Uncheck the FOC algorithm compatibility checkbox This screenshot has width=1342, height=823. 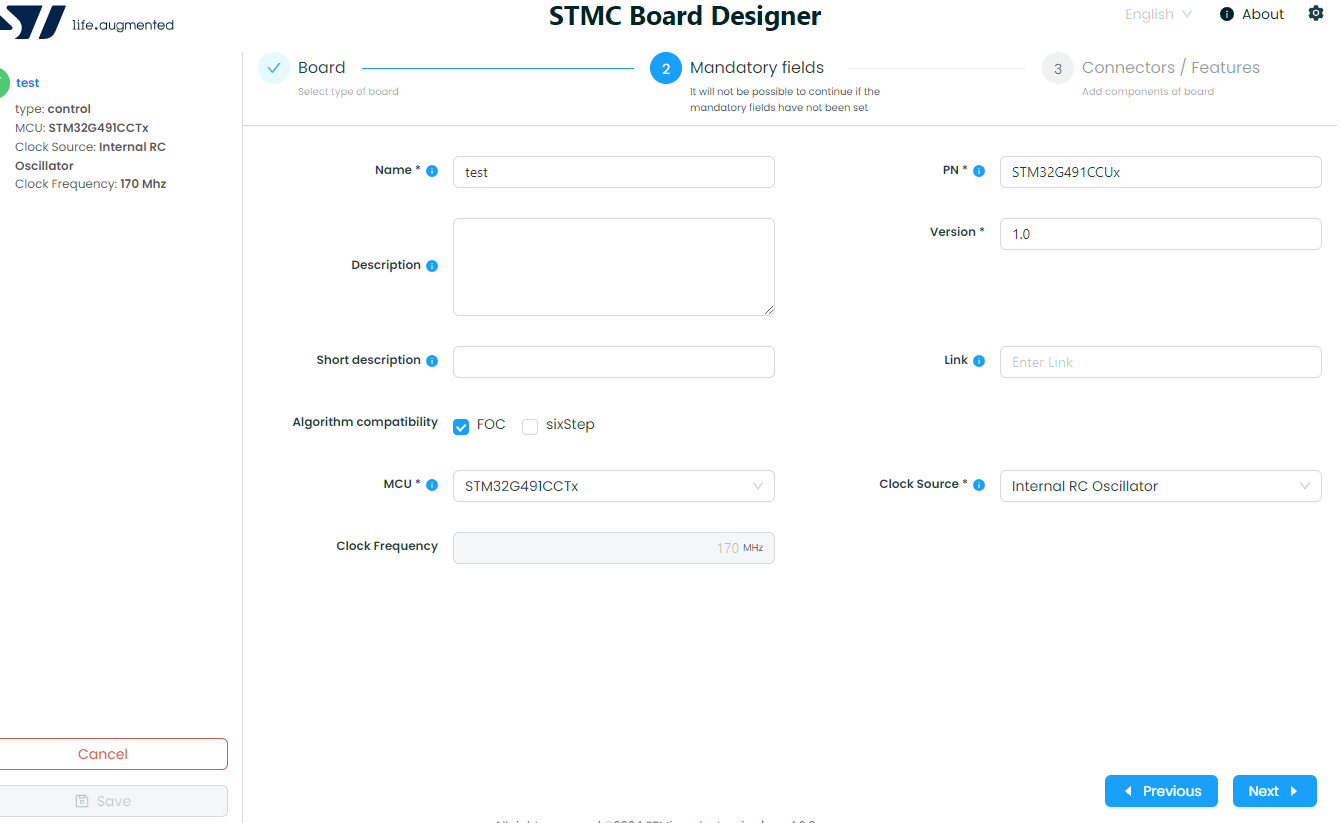point(461,426)
